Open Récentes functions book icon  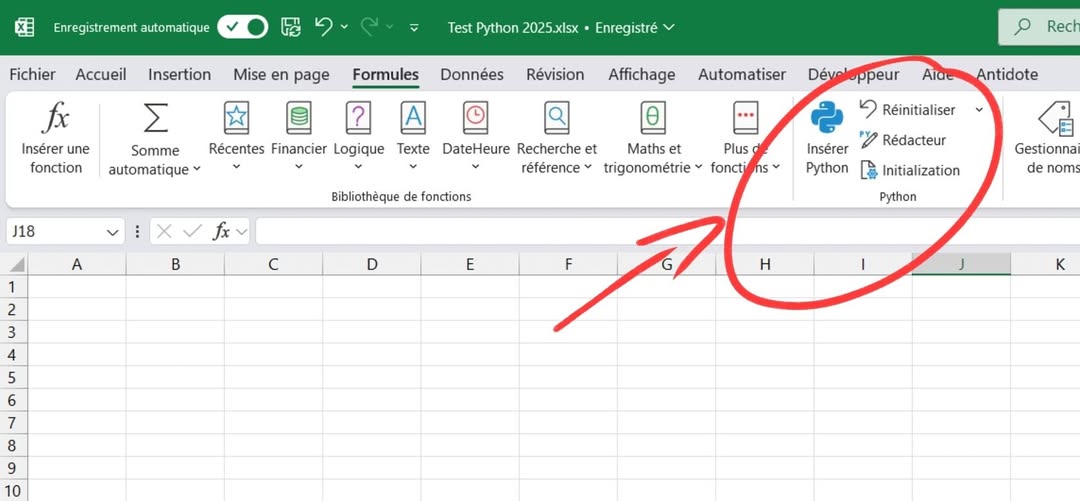coord(236,118)
